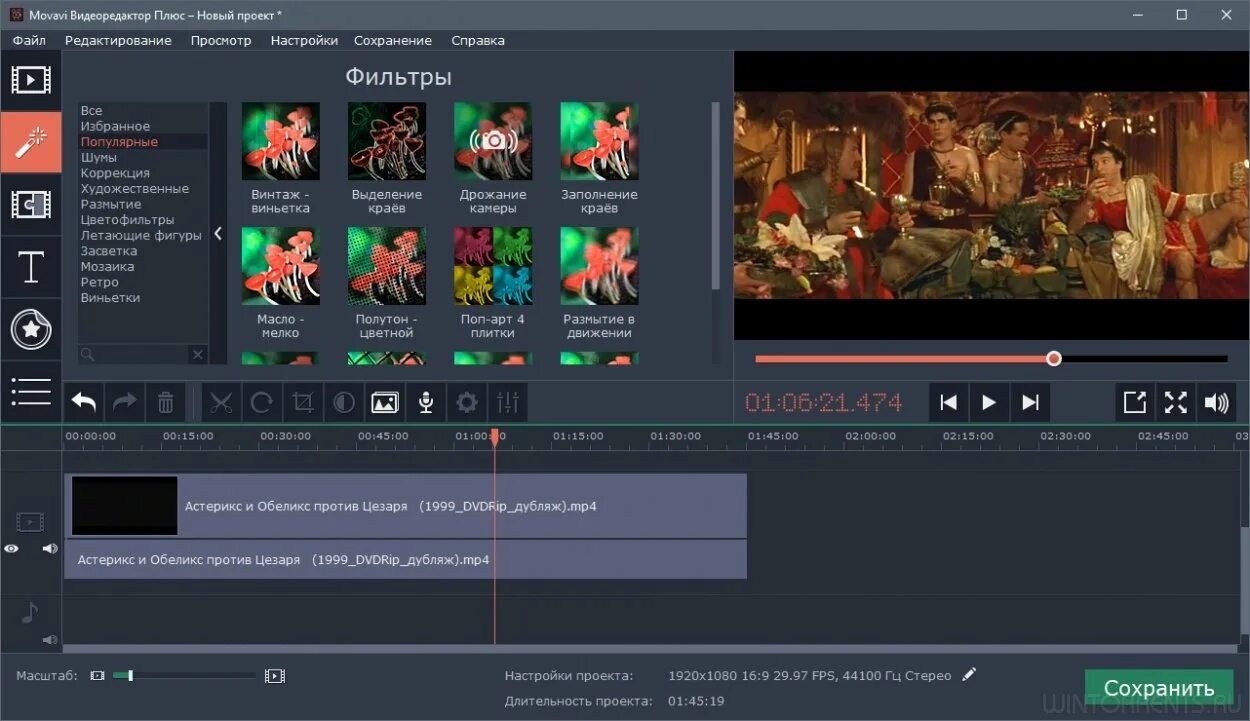Open the Titles text tab

pos(30,267)
